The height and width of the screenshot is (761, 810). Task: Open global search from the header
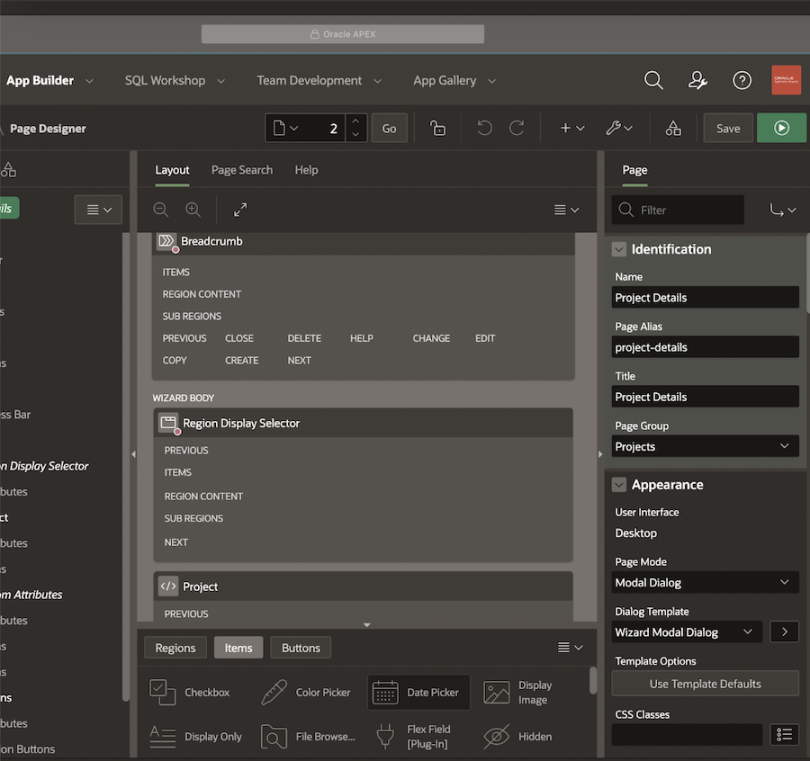coord(653,80)
